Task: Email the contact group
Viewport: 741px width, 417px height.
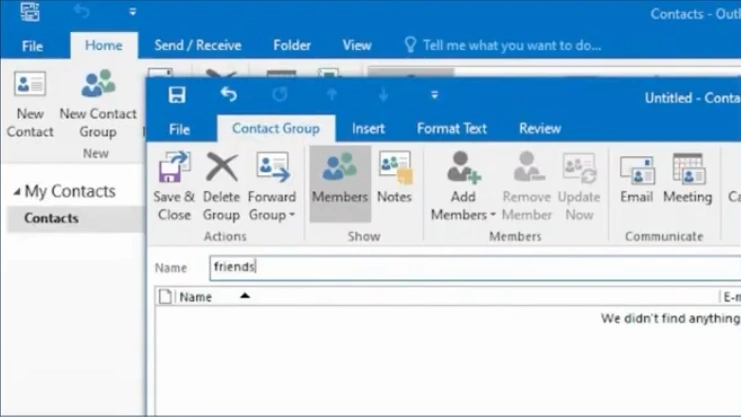Action: coord(637,179)
